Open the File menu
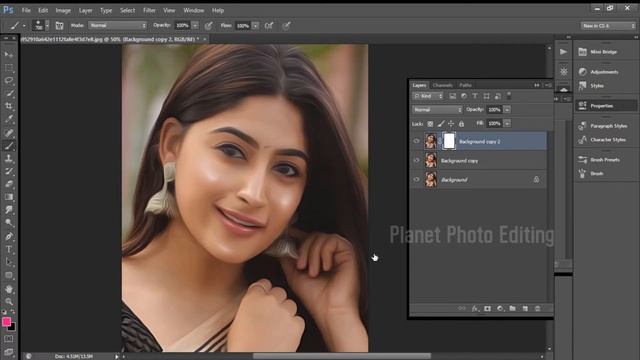This screenshot has height=360, width=640. pos(26,10)
